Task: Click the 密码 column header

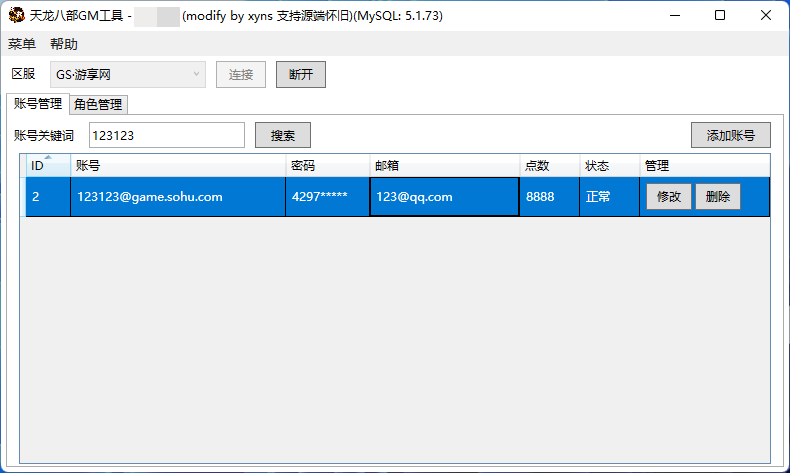Action: (327, 166)
